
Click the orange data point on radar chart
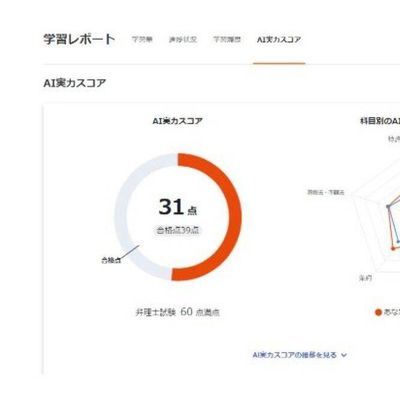point(393,248)
